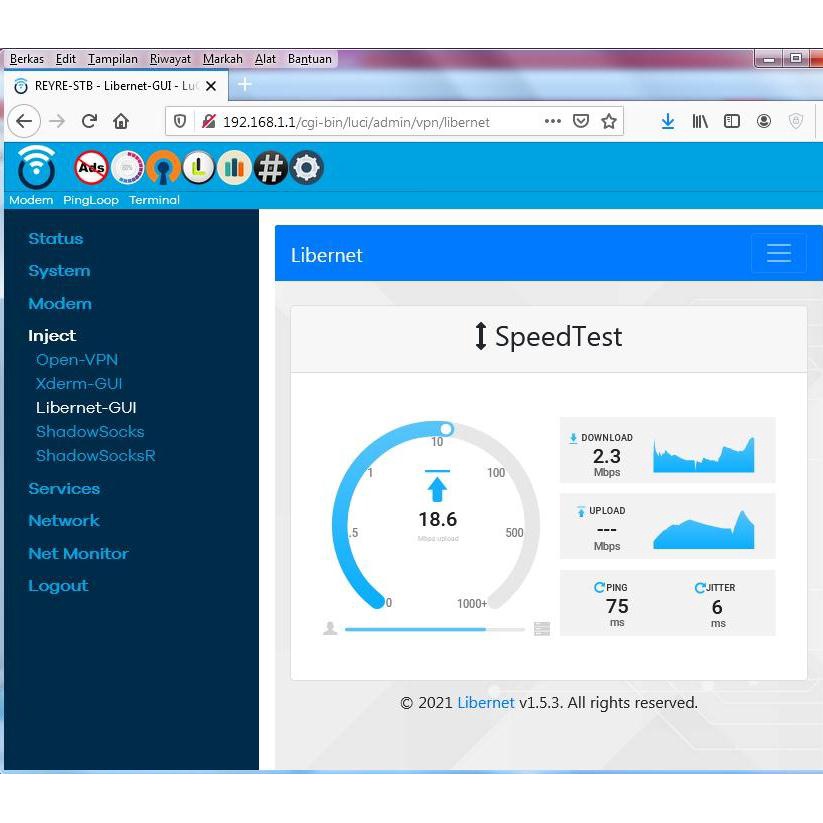
Task: Click the Logout sidebar item
Action: point(58,586)
